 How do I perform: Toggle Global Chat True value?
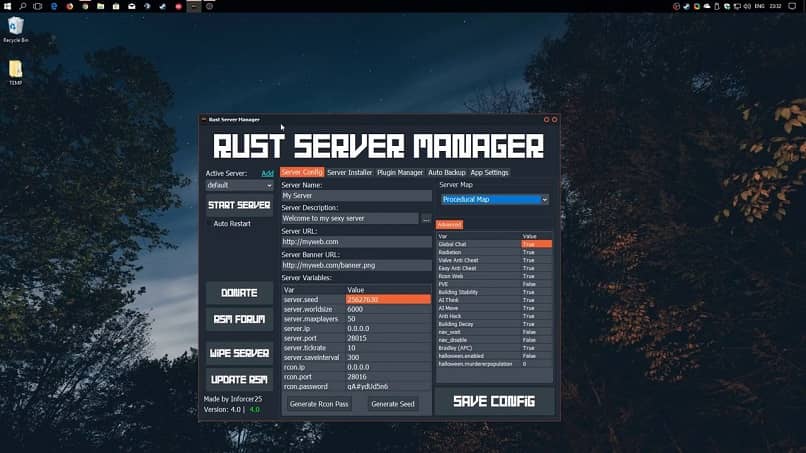click(536, 244)
